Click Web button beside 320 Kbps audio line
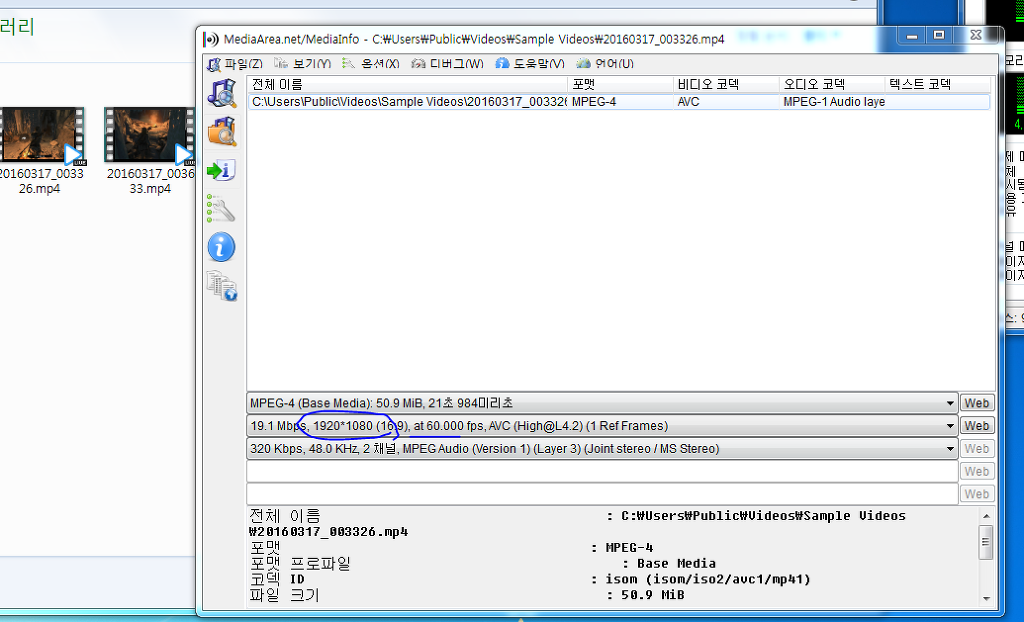Viewport: 1024px width, 622px height. (977, 449)
